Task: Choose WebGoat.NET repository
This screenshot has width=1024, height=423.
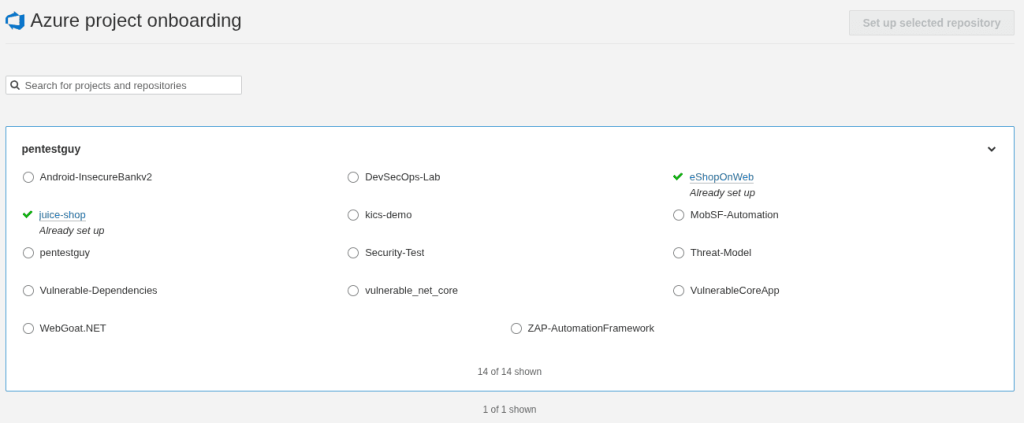Action: coord(28,328)
